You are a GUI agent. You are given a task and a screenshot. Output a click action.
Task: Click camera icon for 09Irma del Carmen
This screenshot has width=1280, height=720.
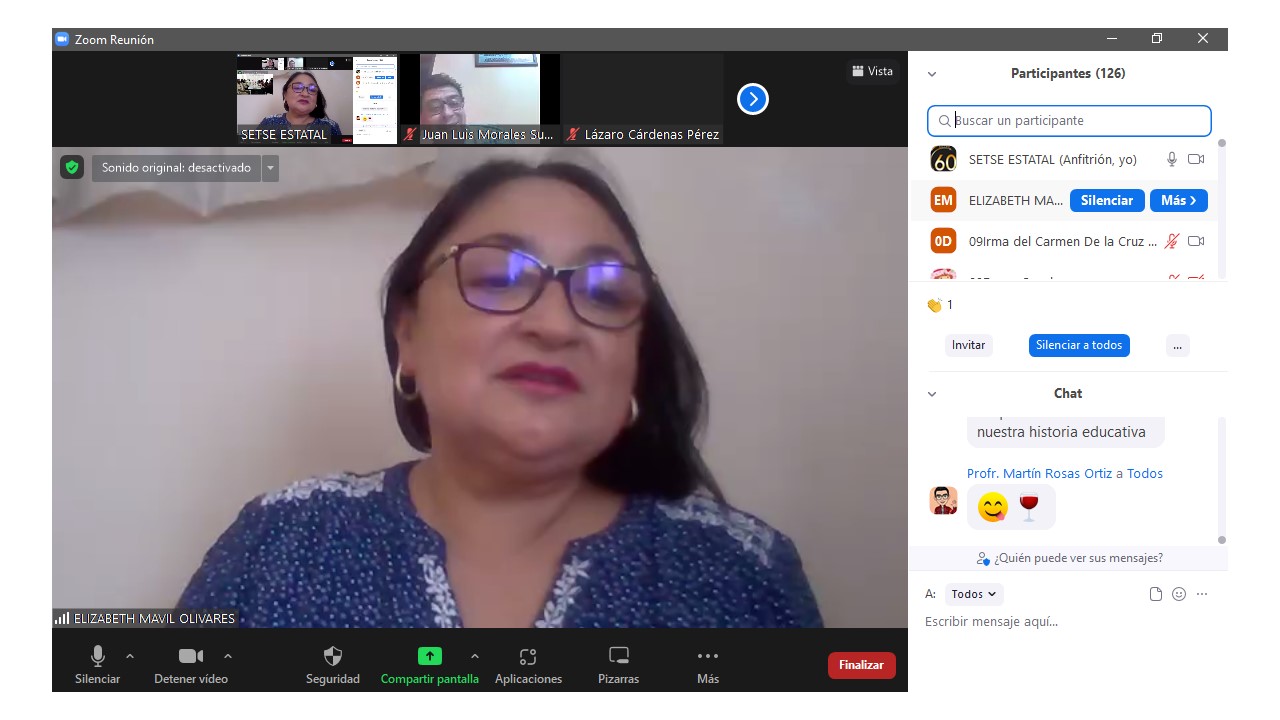point(1196,241)
